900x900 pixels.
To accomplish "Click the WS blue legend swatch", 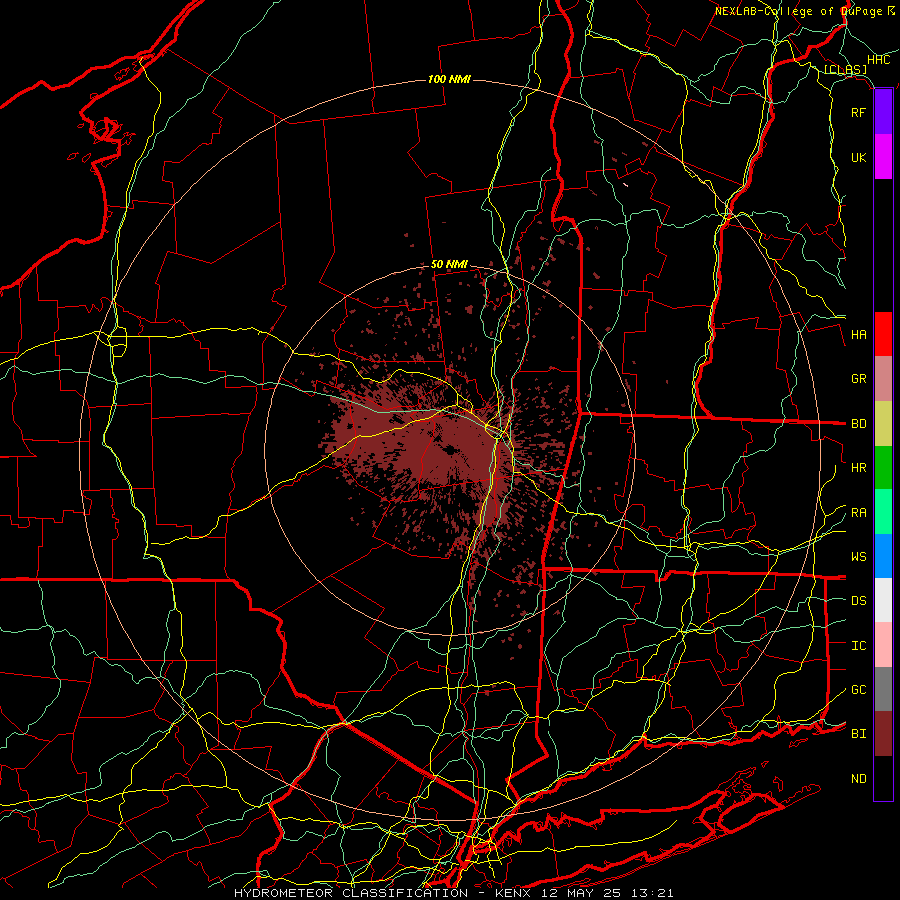I will pyautogui.click(x=883, y=556).
